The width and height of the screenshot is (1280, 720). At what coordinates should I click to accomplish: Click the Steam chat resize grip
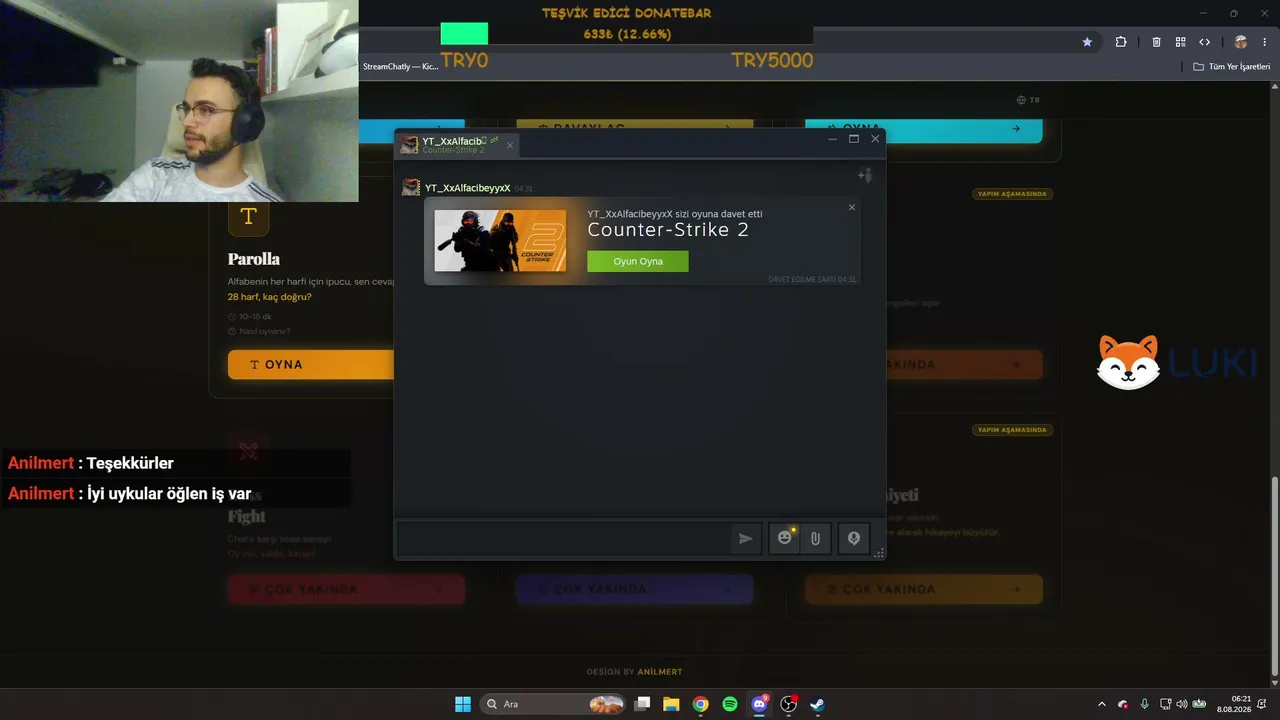click(880, 553)
